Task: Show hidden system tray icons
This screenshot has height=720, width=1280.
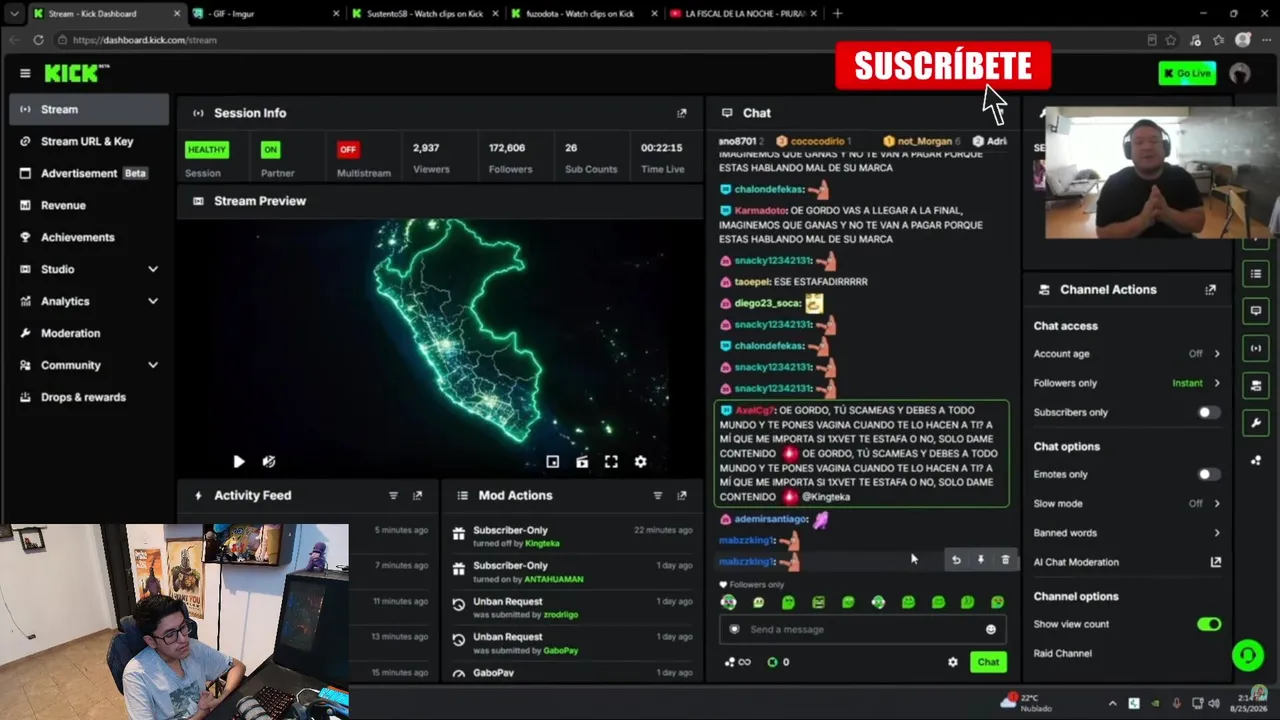Action: (1112, 703)
